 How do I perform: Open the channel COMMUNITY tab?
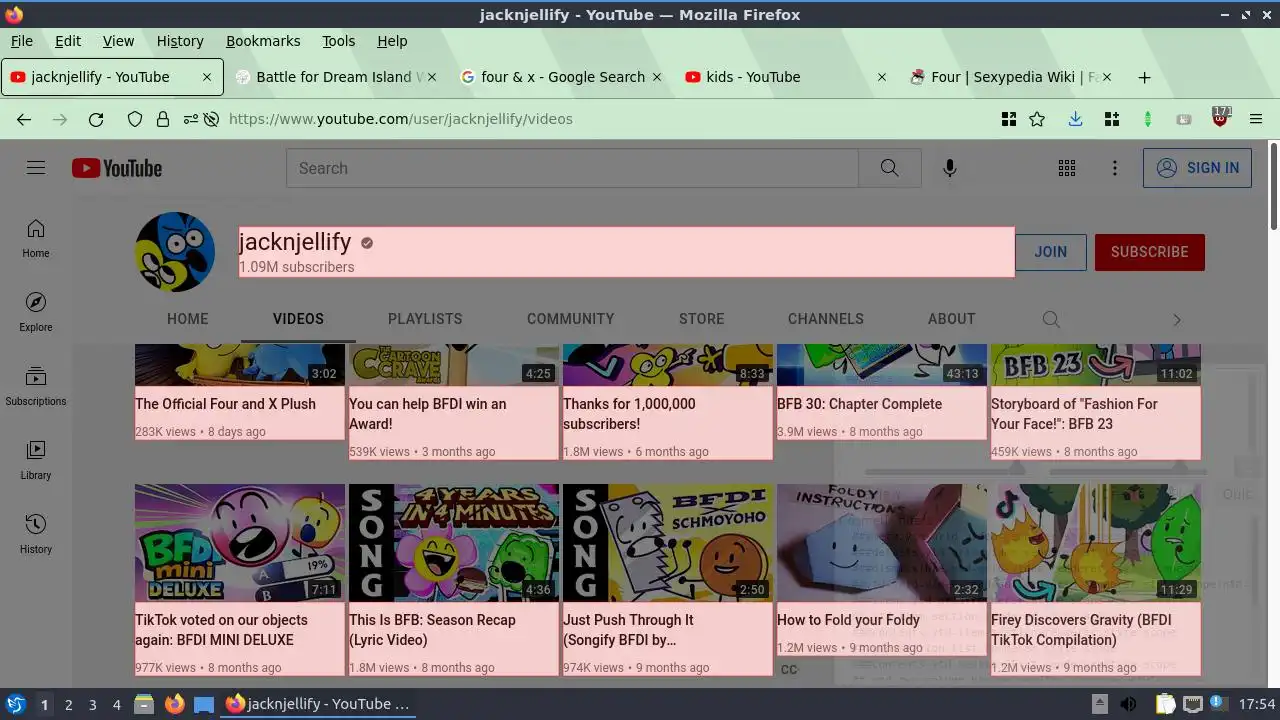click(x=571, y=319)
